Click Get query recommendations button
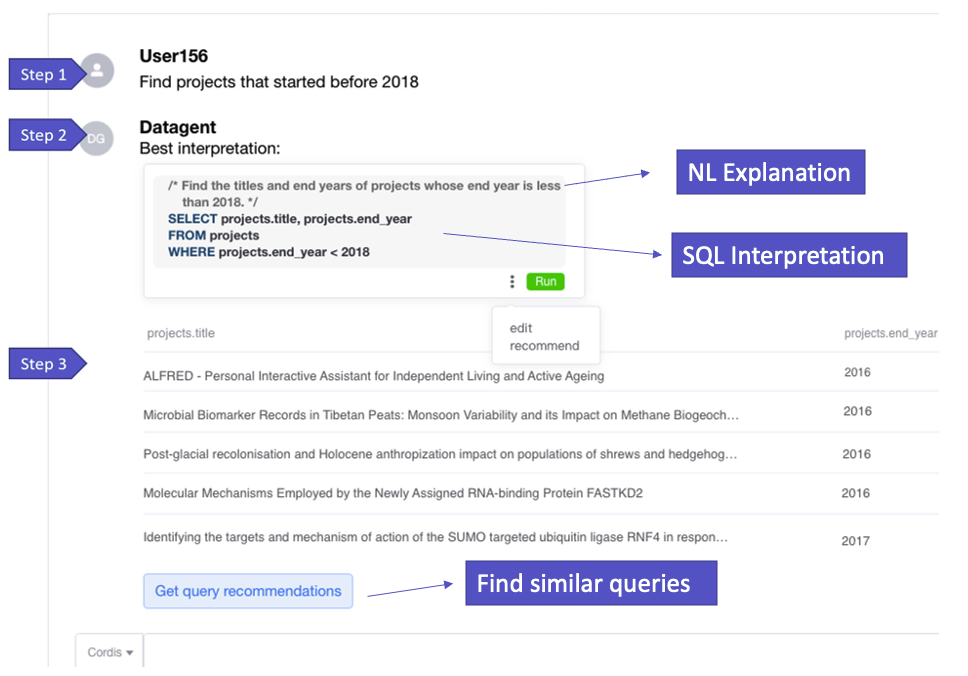This screenshot has width=968, height=676. coord(248,591)
